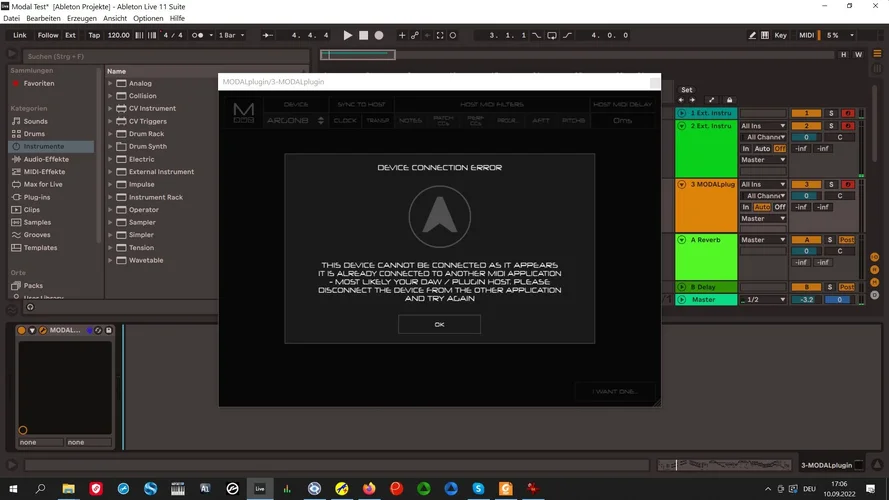Click the Tap tempo button
The width and height of the screenshot is (889, 500).
94,35
